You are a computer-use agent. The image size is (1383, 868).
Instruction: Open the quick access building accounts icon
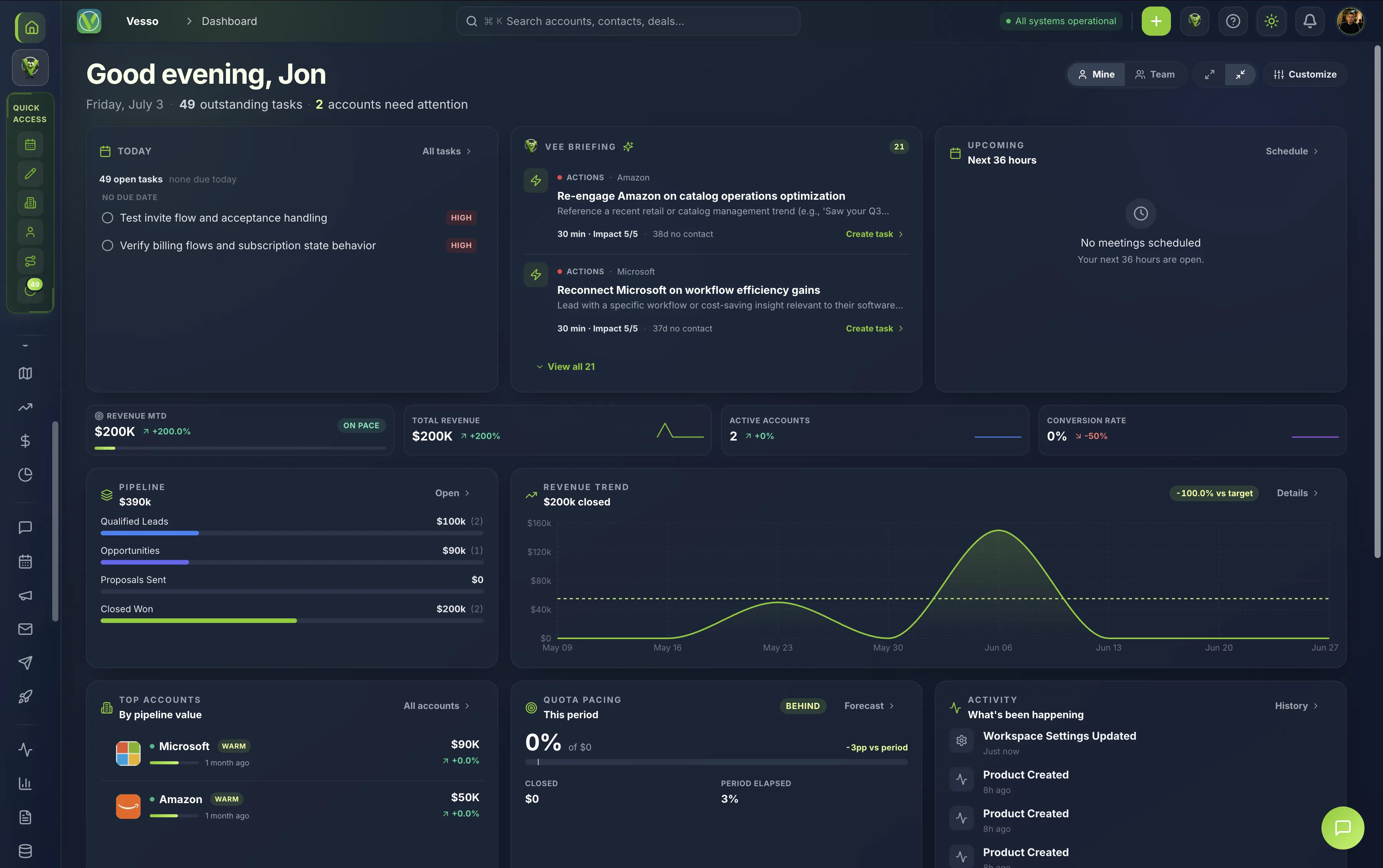tap(30, 203)
